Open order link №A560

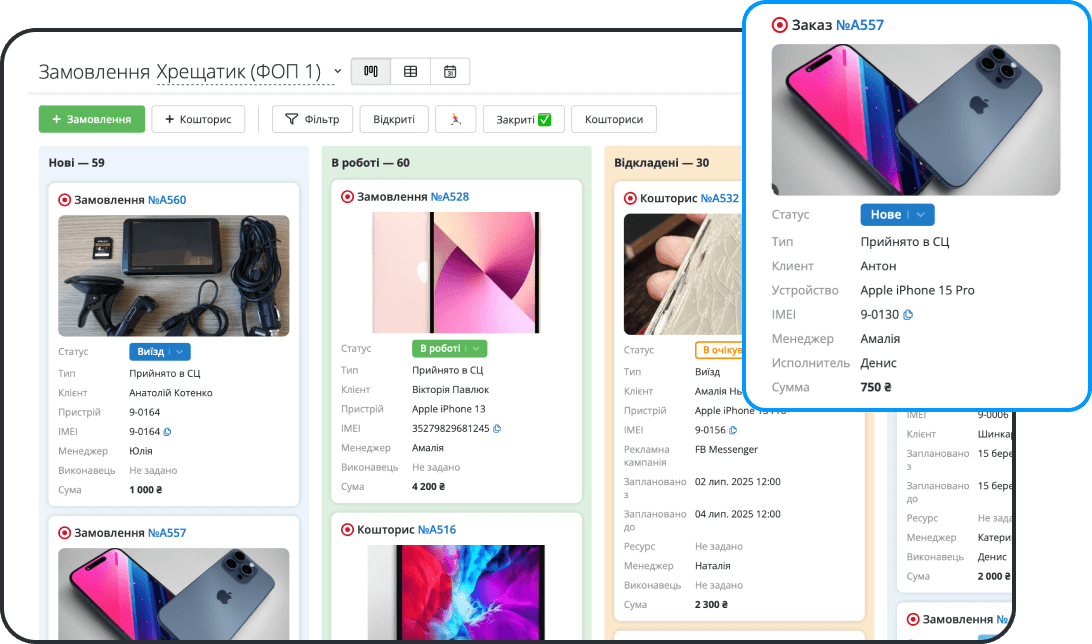tap(167, 200)
